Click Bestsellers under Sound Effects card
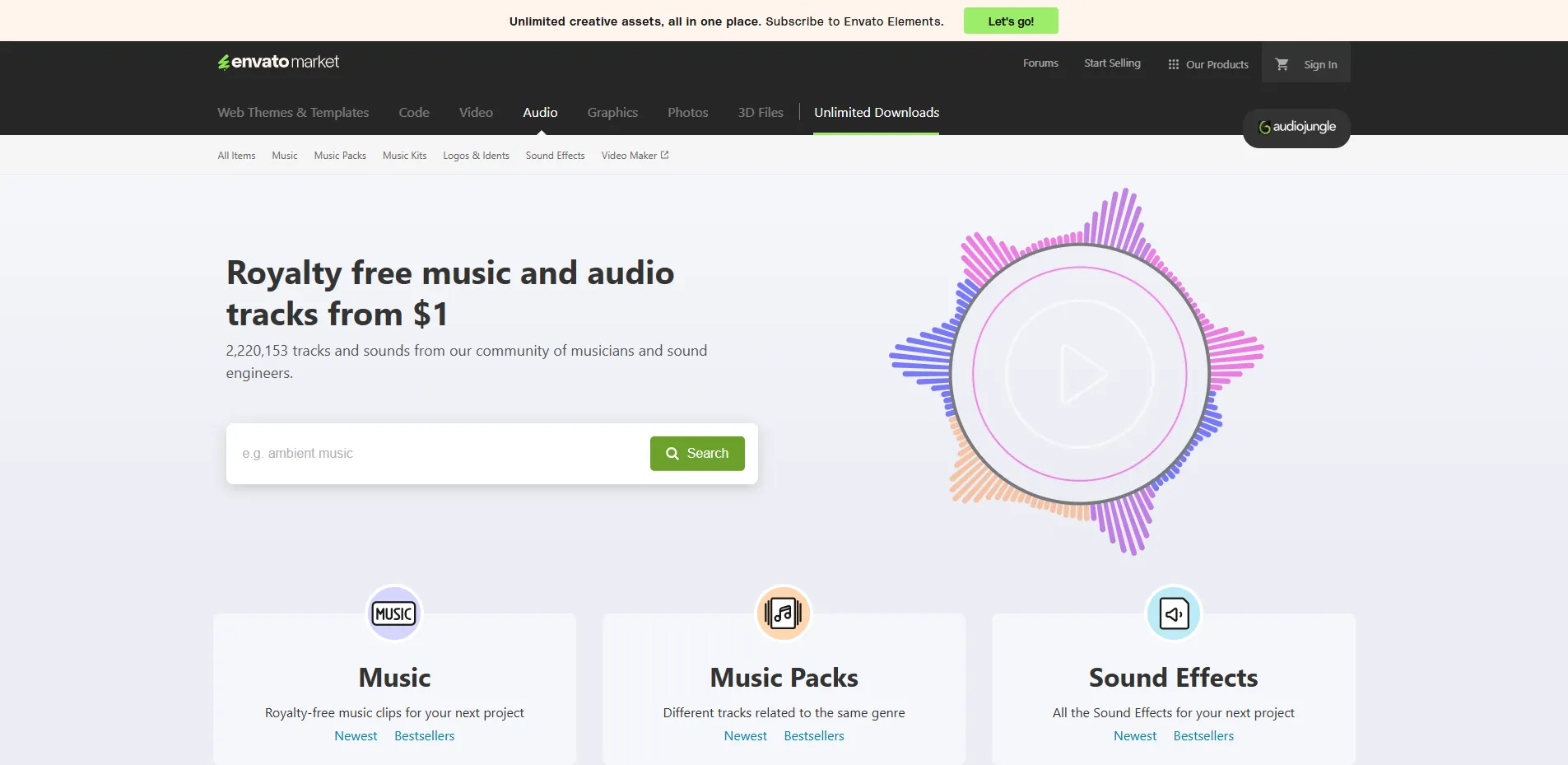This screenshot has width=1568, height=765. pyautogui.click(x=1203, y=736)
